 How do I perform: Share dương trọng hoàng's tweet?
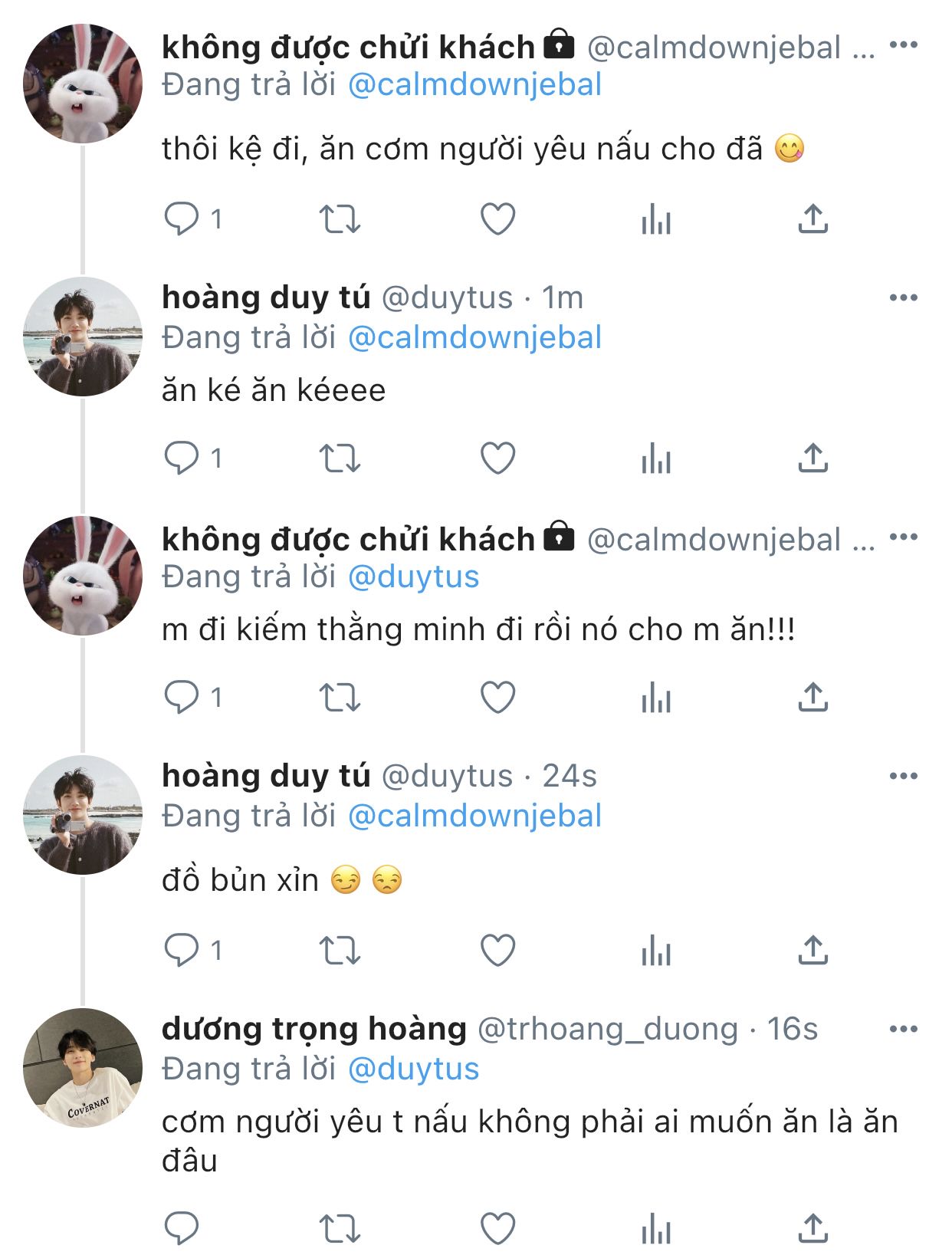[812, 1228]
